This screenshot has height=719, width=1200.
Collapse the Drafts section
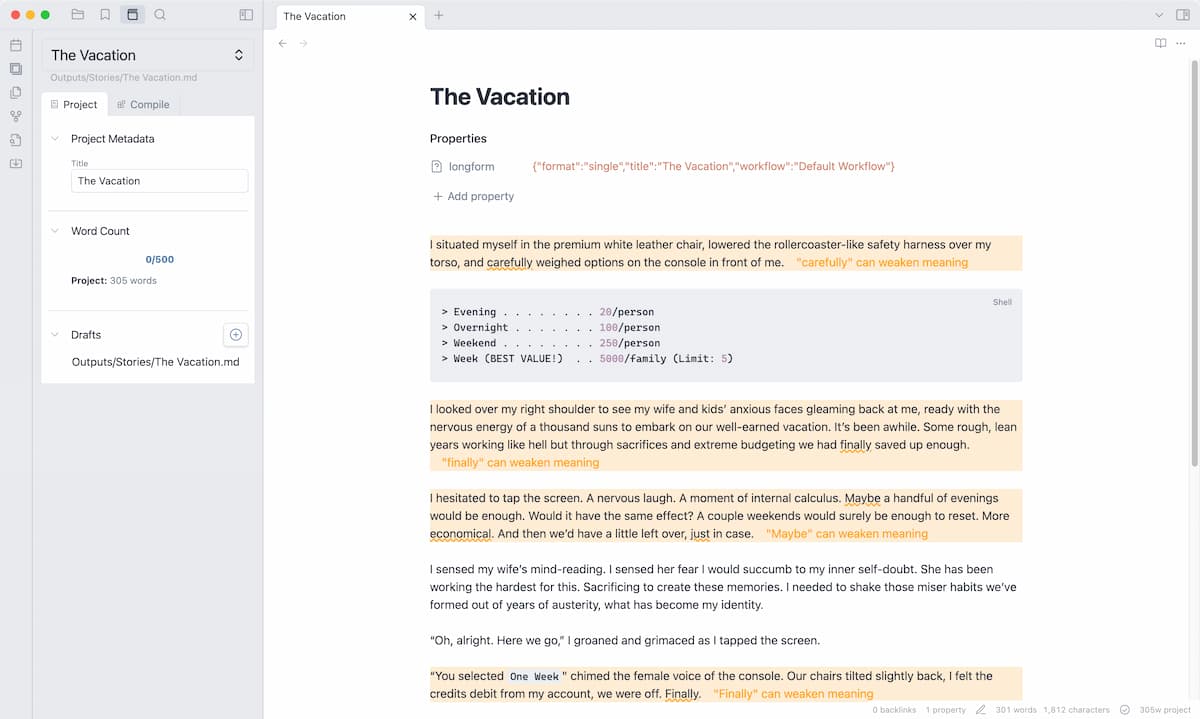[x=55, y=335]
